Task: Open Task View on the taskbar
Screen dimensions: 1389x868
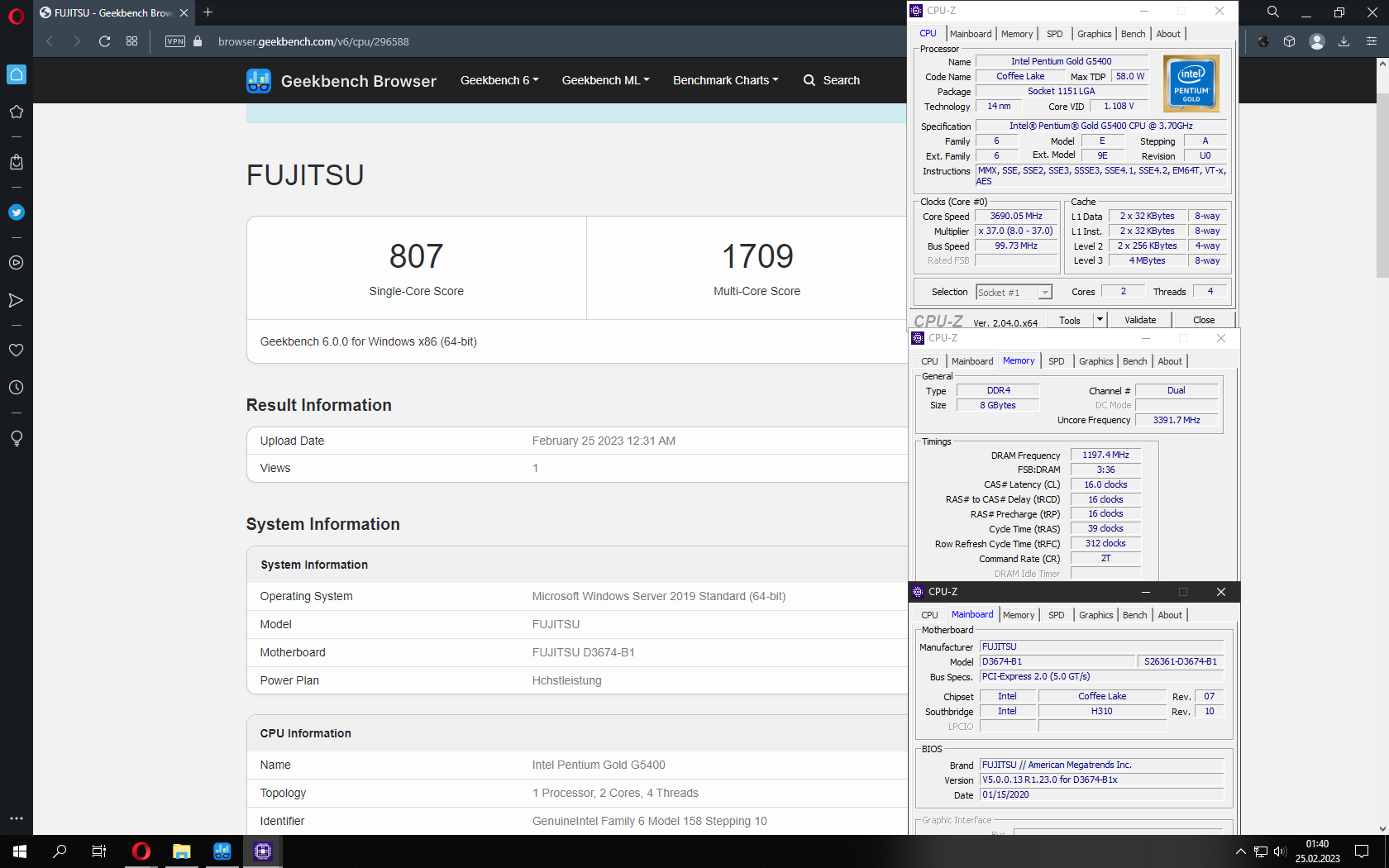Action: (99, 851)
